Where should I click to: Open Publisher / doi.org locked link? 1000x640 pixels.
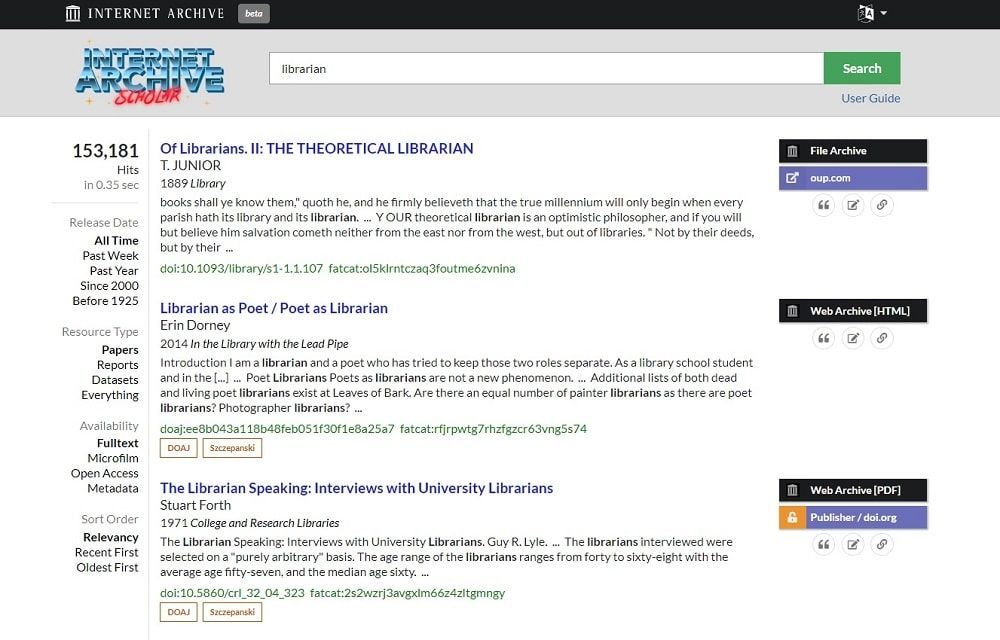[x=853, y=518]
